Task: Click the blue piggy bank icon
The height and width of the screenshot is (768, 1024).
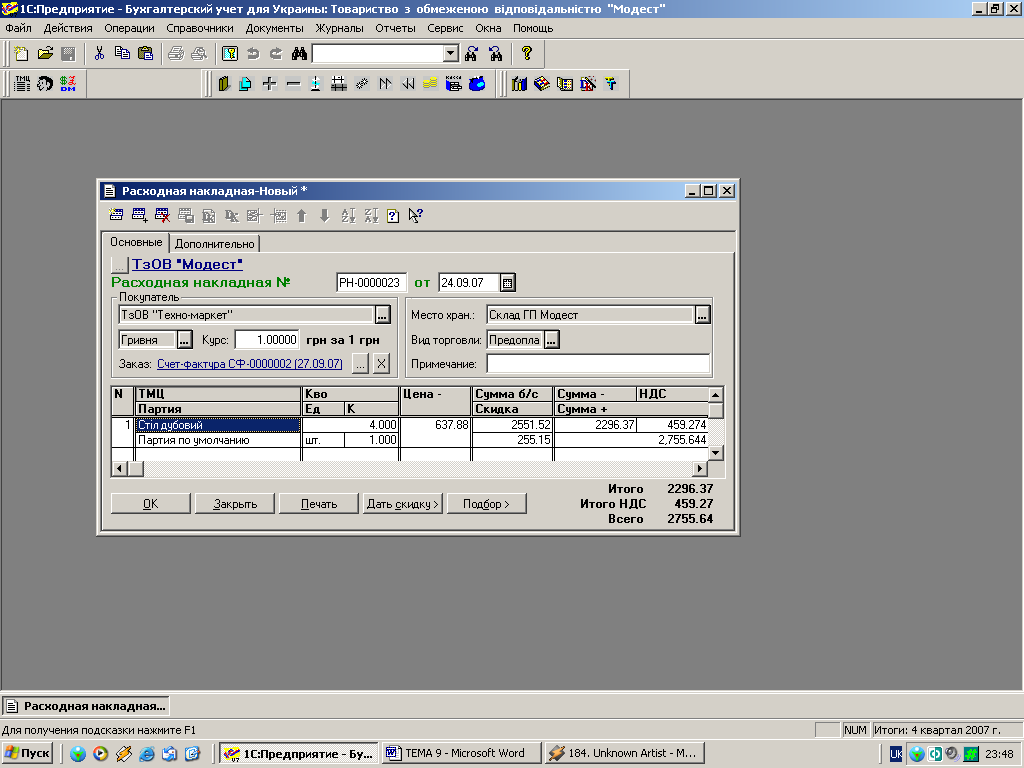Action: (x=477, y=84)
